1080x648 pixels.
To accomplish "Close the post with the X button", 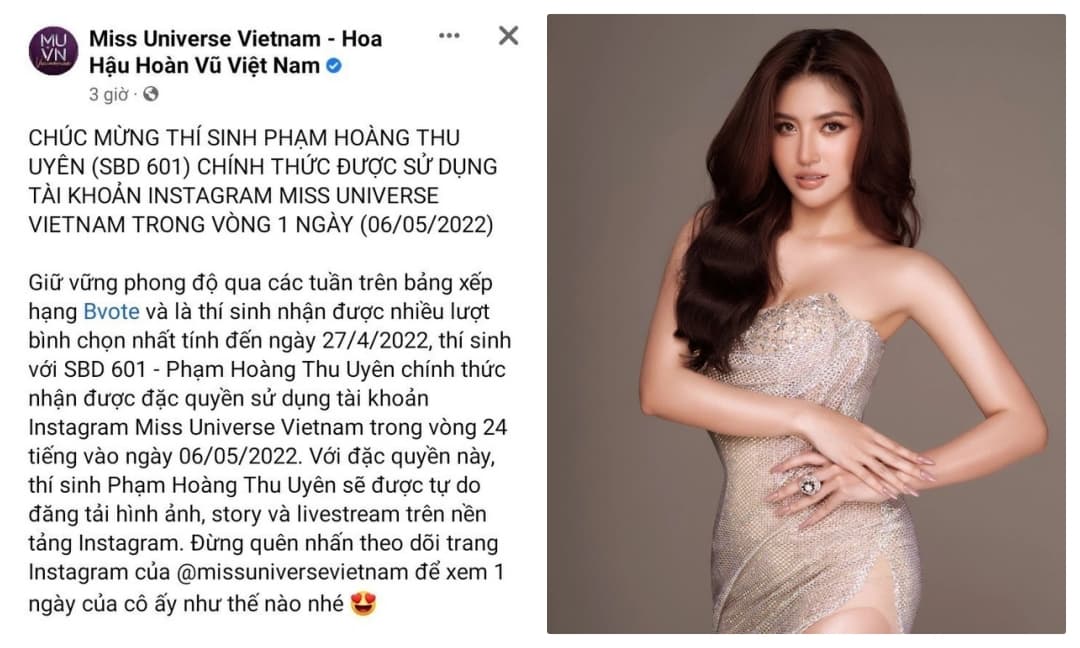I will click(x=508, y=36).
